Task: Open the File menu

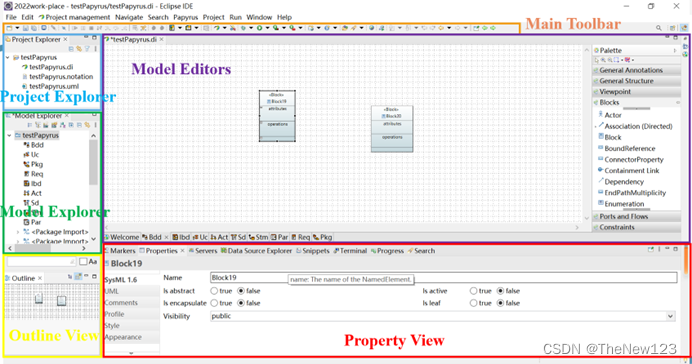Action: [11, 17]
